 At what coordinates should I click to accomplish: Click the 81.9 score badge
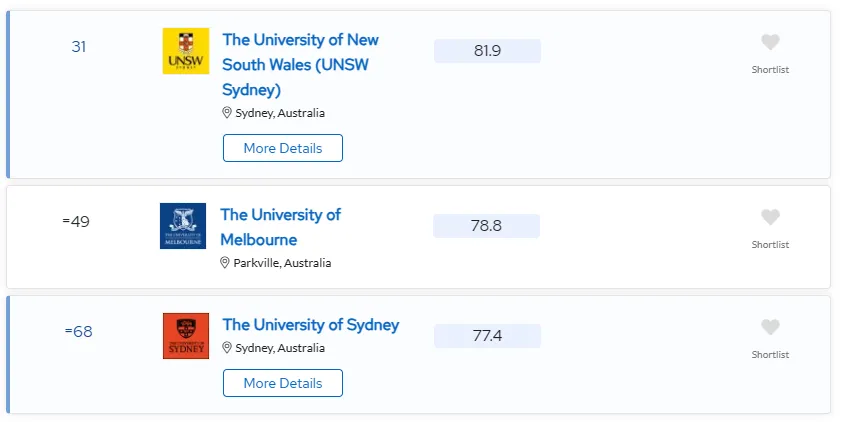tap(487, 51)
